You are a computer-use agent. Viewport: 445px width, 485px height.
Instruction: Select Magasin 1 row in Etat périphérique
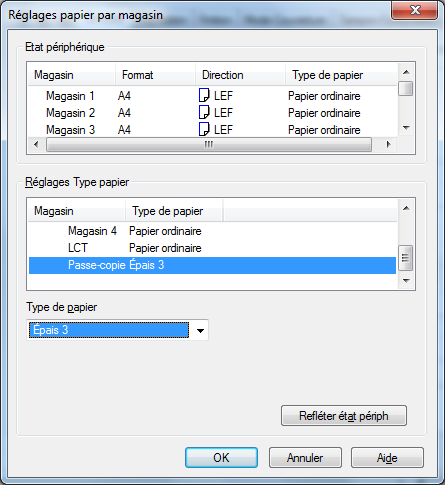212,96
